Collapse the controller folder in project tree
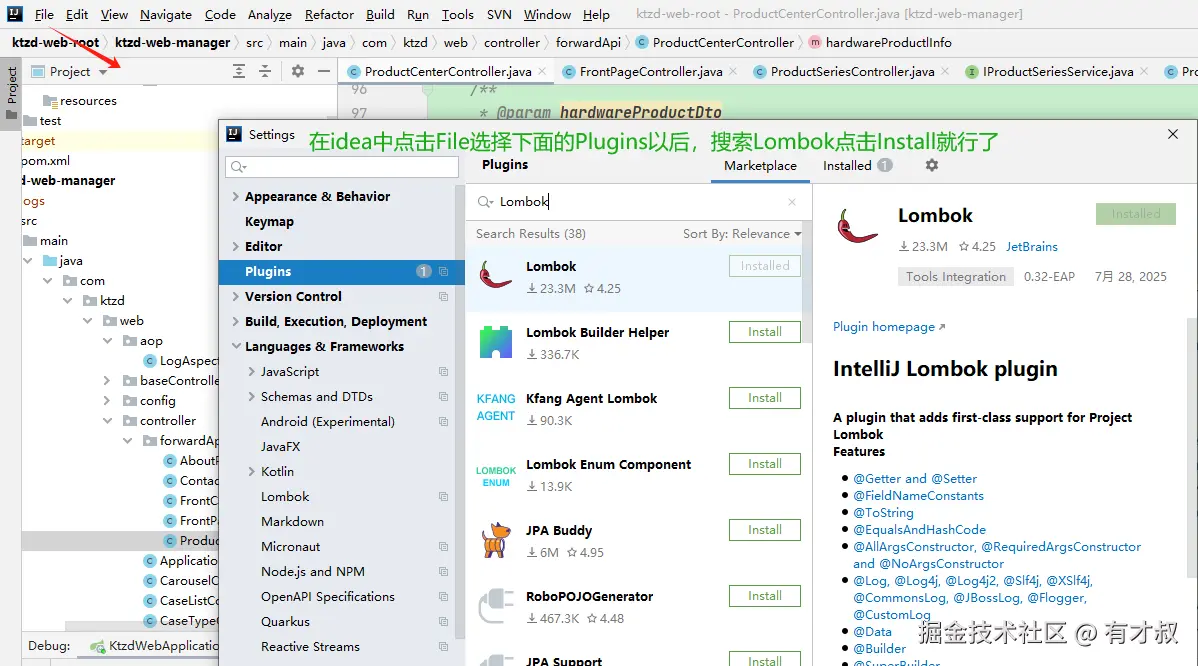The height and width of the screenshot is (666, 1198). click(108, 421)
